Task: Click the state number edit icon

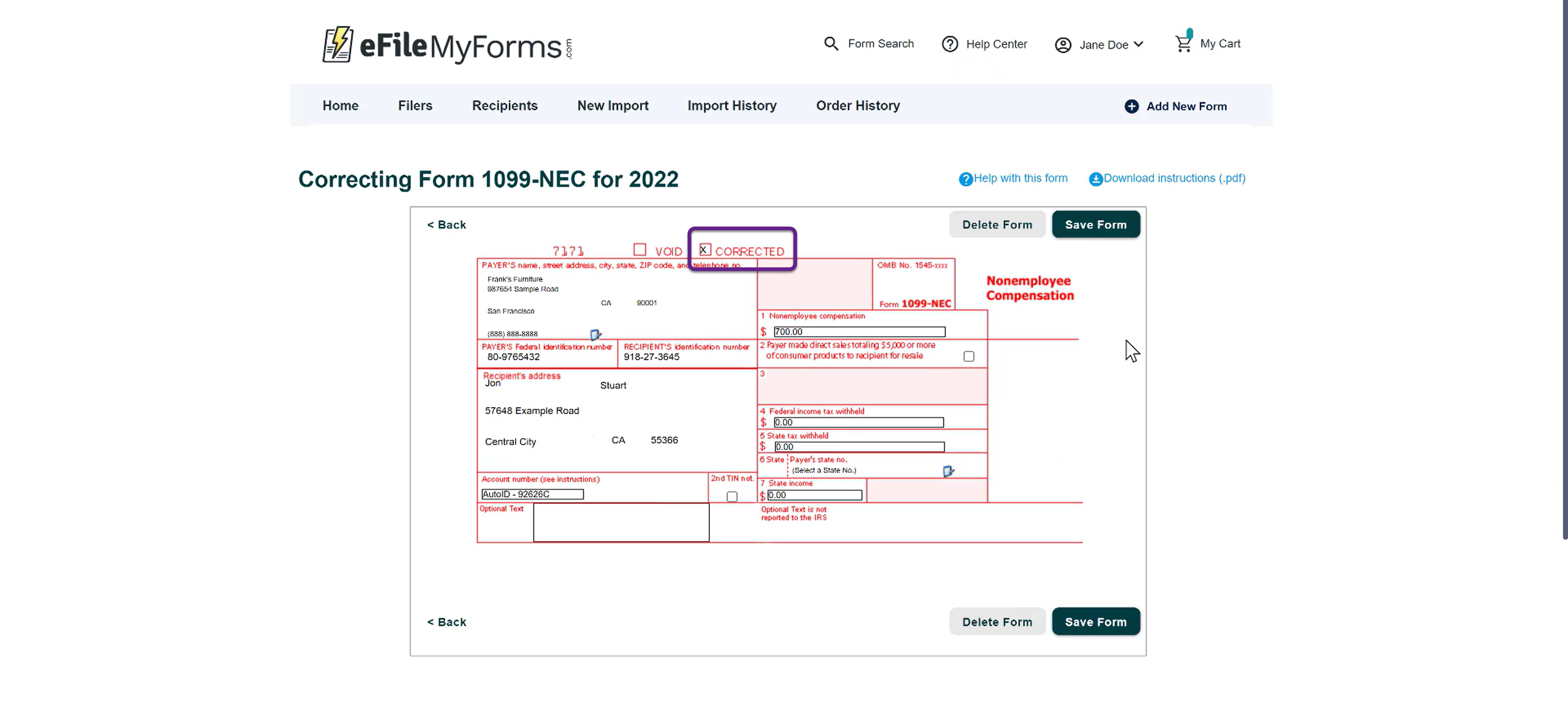Action: [x=948, y=472]
